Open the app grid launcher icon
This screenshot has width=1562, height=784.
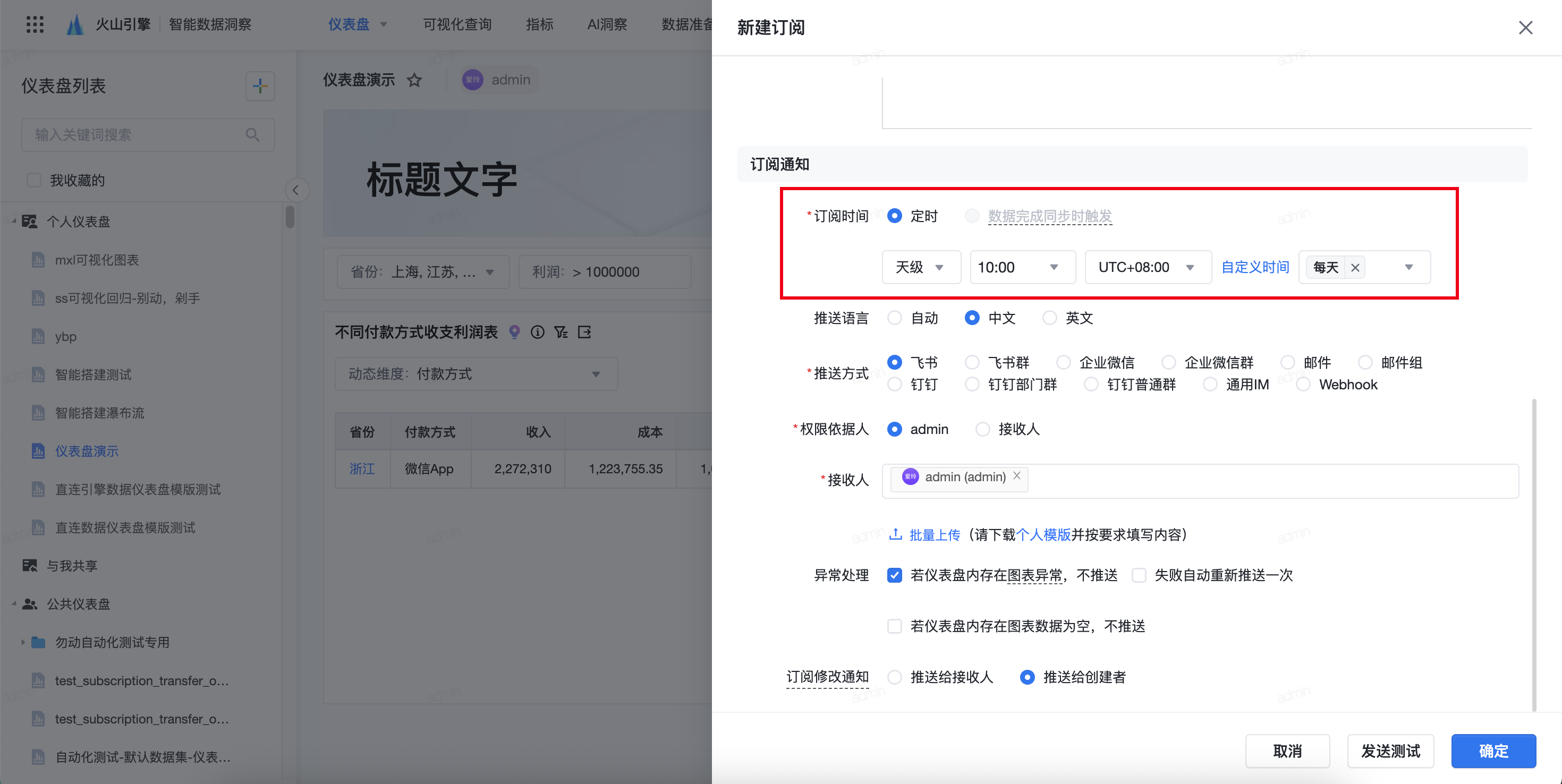click(x=35, y=24)
